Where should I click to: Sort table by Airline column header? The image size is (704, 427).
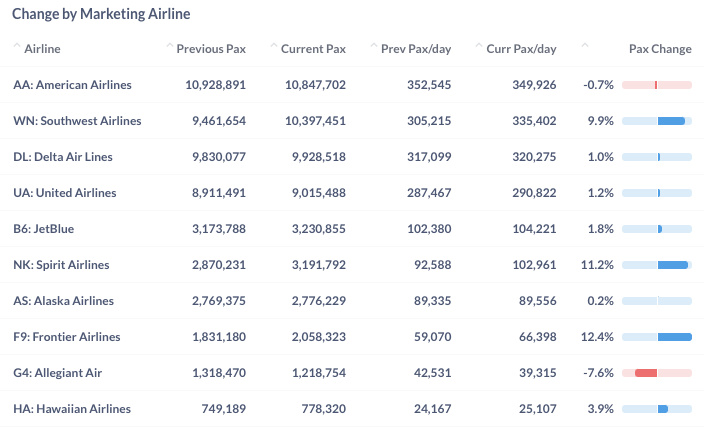click(42, 49)
